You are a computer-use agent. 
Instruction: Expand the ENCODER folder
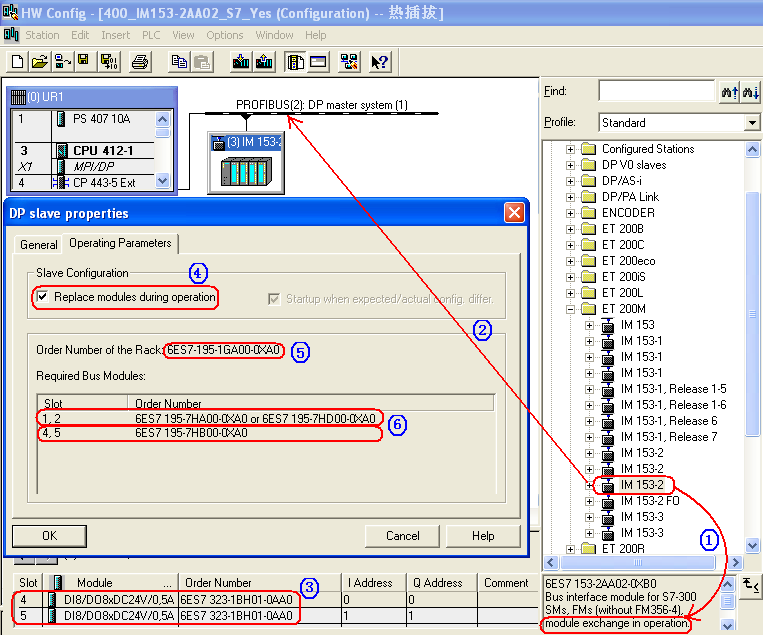570,214
